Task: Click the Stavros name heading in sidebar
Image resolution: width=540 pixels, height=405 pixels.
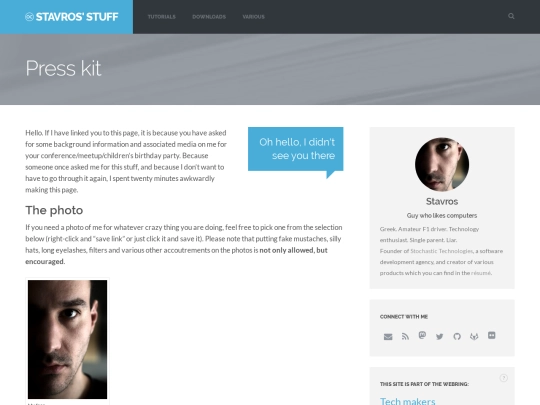Action: [x=442, y=201]
